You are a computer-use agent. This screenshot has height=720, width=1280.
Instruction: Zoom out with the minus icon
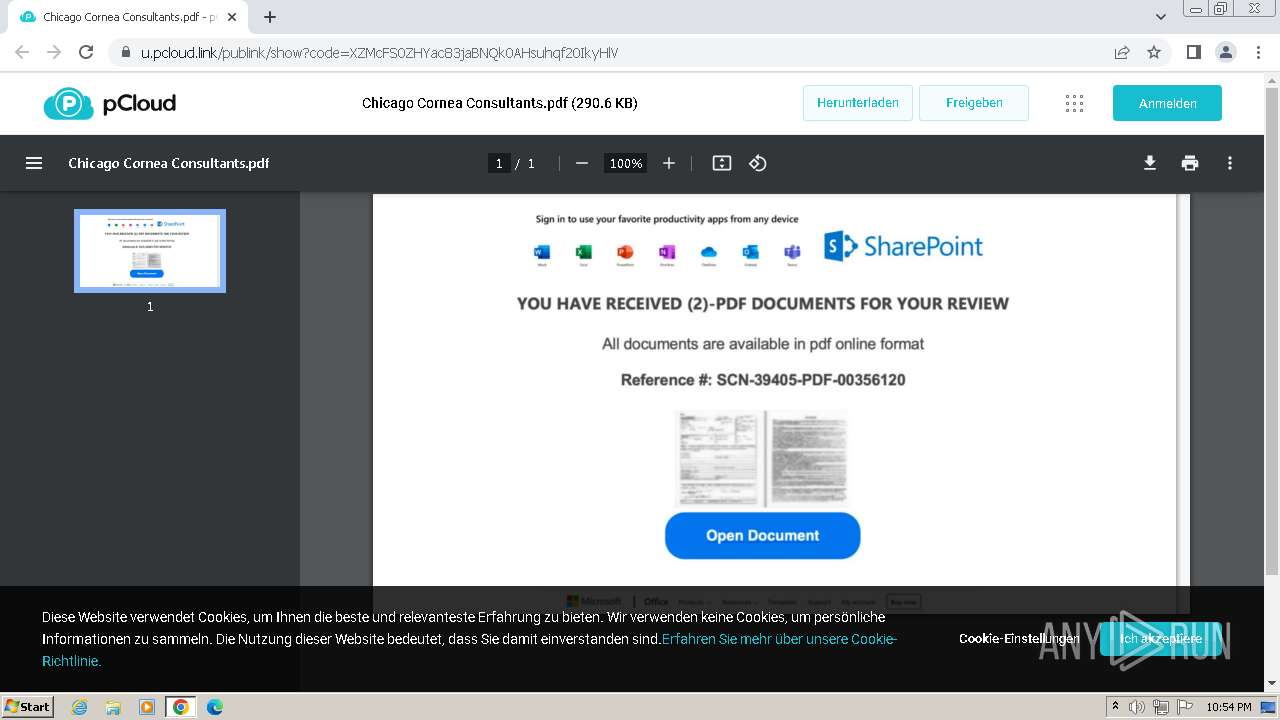point(582,163)
